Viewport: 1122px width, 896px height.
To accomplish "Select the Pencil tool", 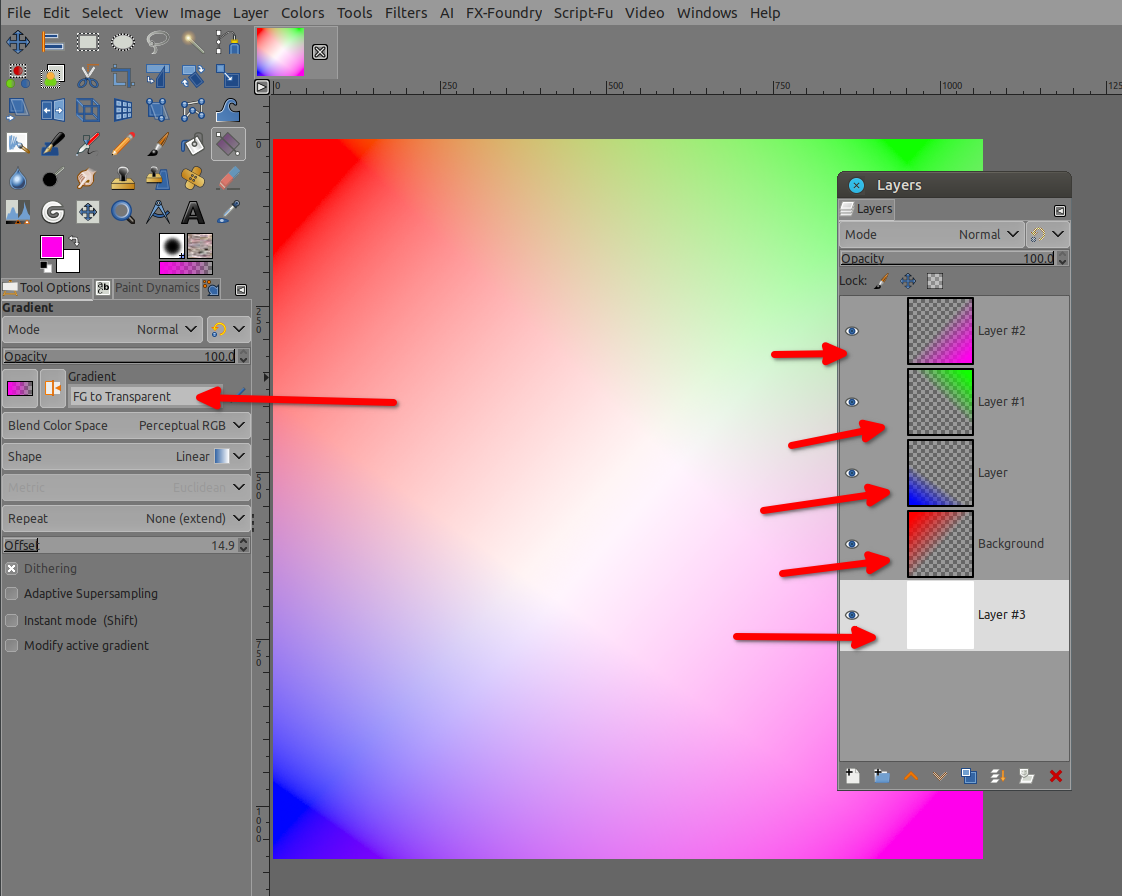I will [x=123, y=145].
